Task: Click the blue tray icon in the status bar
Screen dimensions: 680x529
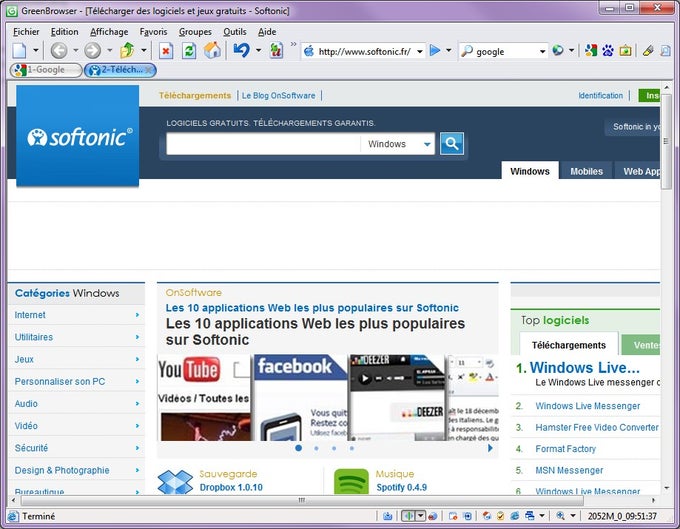Action: coord(387,516)
